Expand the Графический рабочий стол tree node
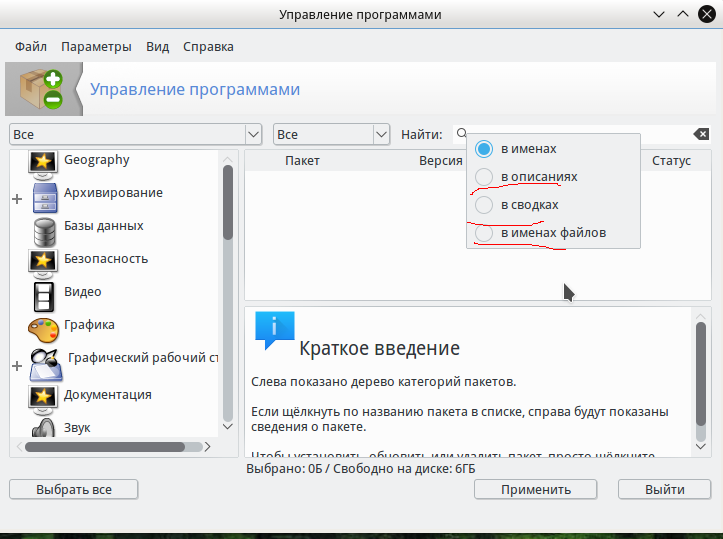This screenshot has width=723, height=539. (x=17, y=366)
